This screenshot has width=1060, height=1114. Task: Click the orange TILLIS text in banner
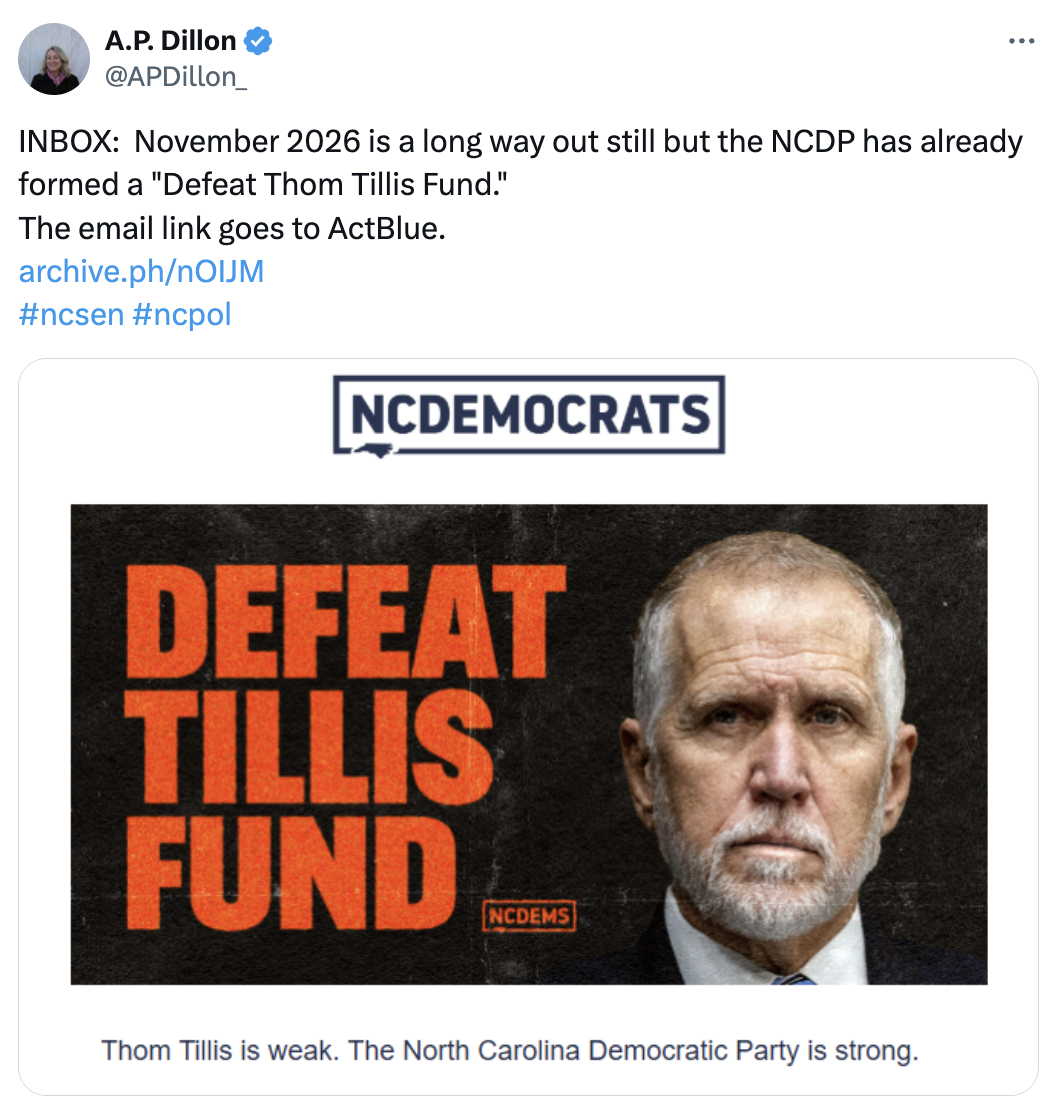point(310,747)
